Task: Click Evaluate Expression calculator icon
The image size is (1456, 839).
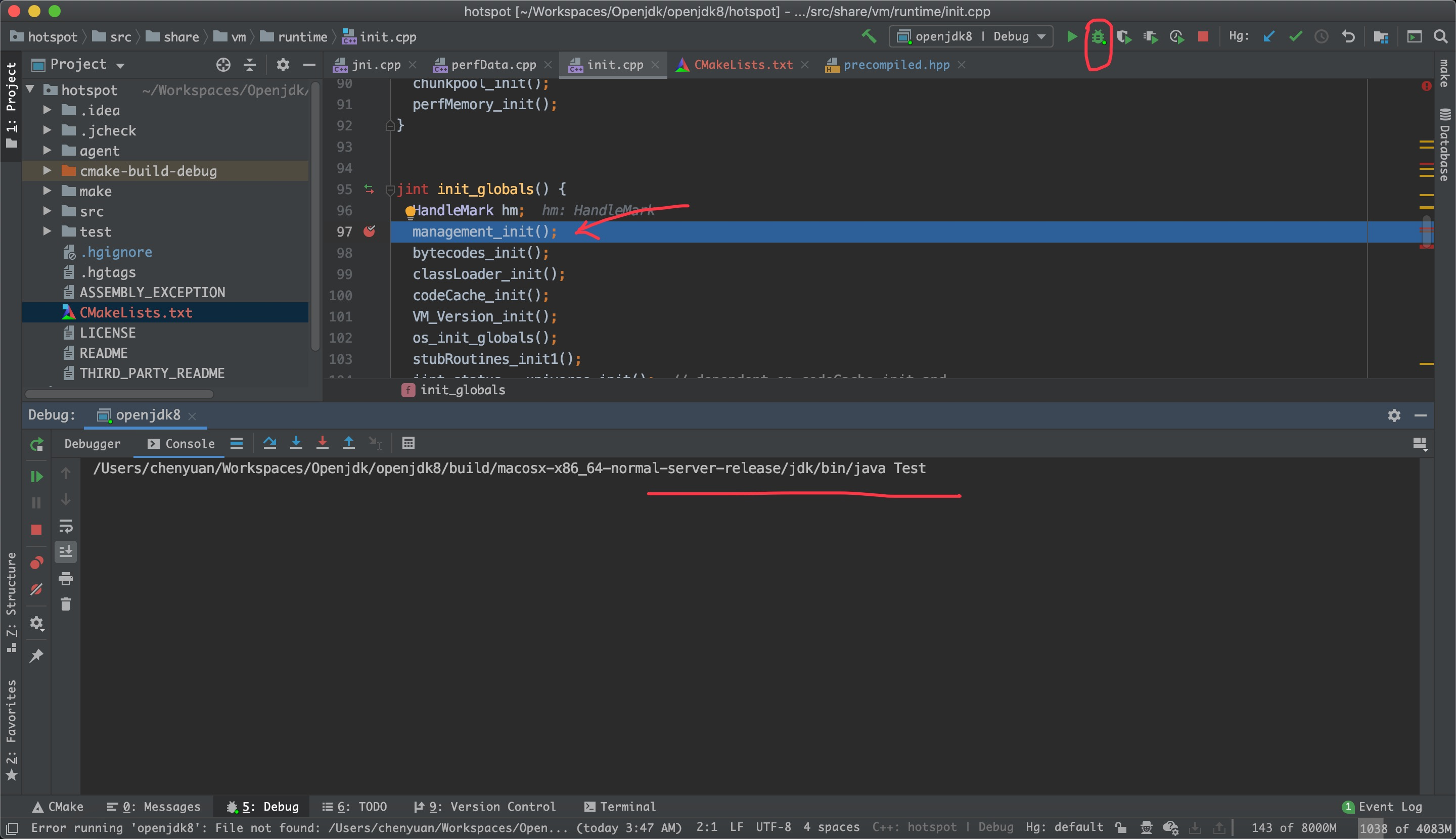Action: (408, 443)
